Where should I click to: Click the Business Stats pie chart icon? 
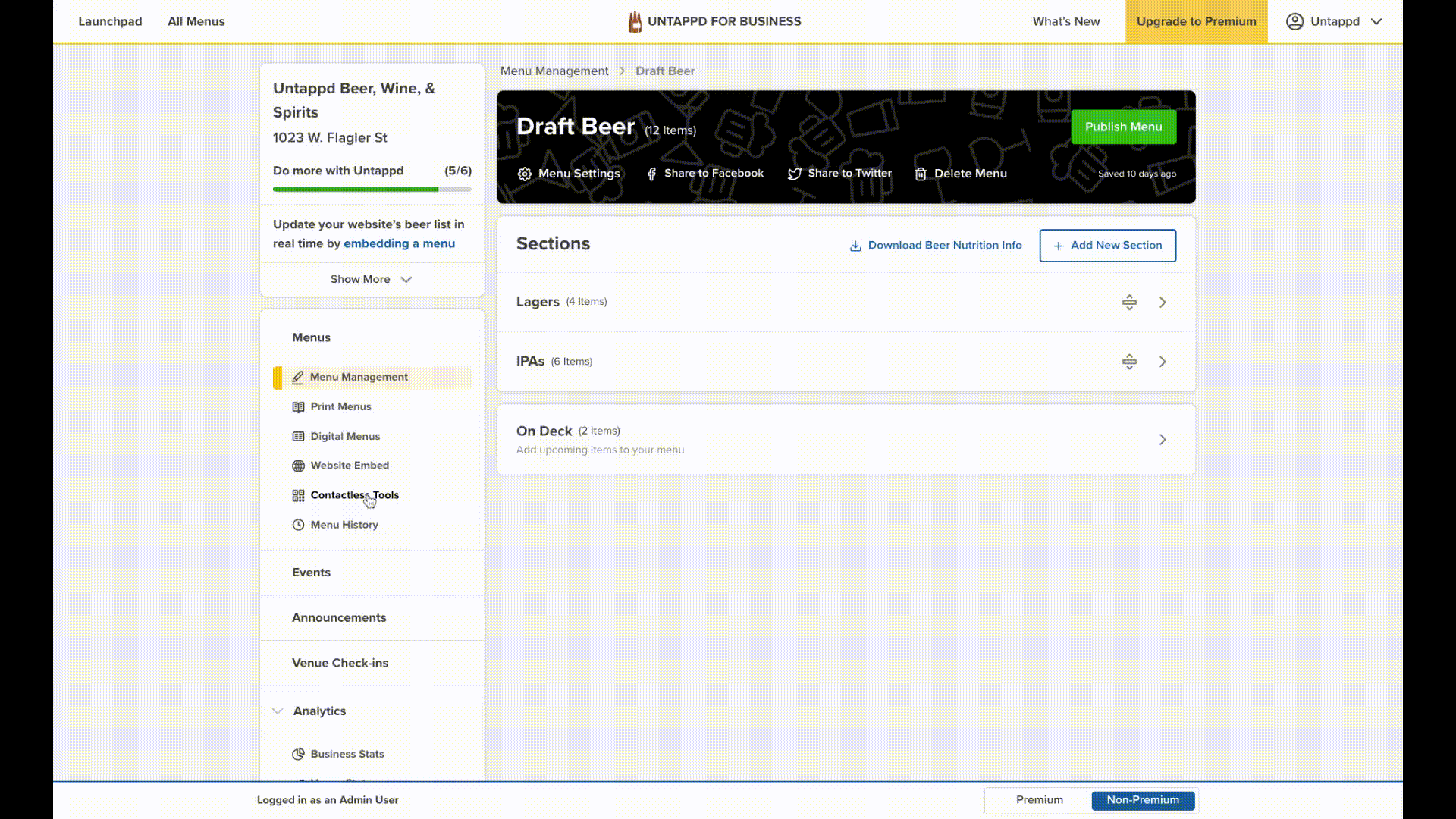298,754
